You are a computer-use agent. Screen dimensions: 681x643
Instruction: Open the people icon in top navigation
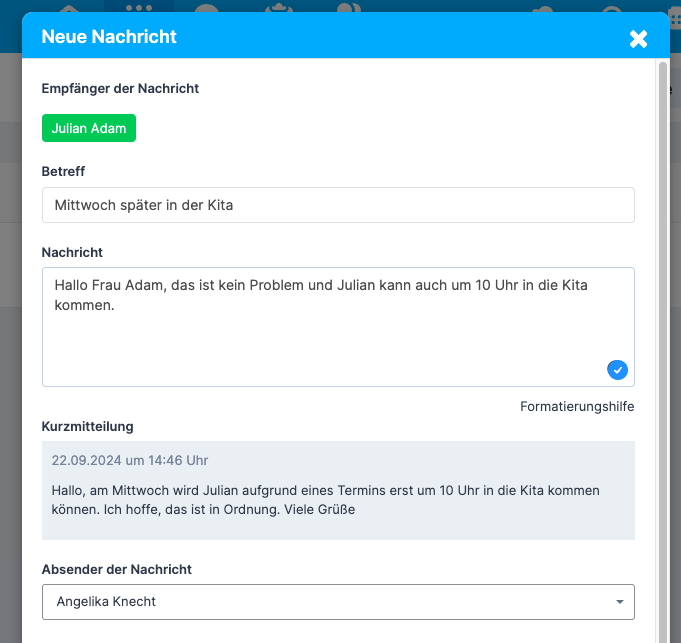[349, 7]
